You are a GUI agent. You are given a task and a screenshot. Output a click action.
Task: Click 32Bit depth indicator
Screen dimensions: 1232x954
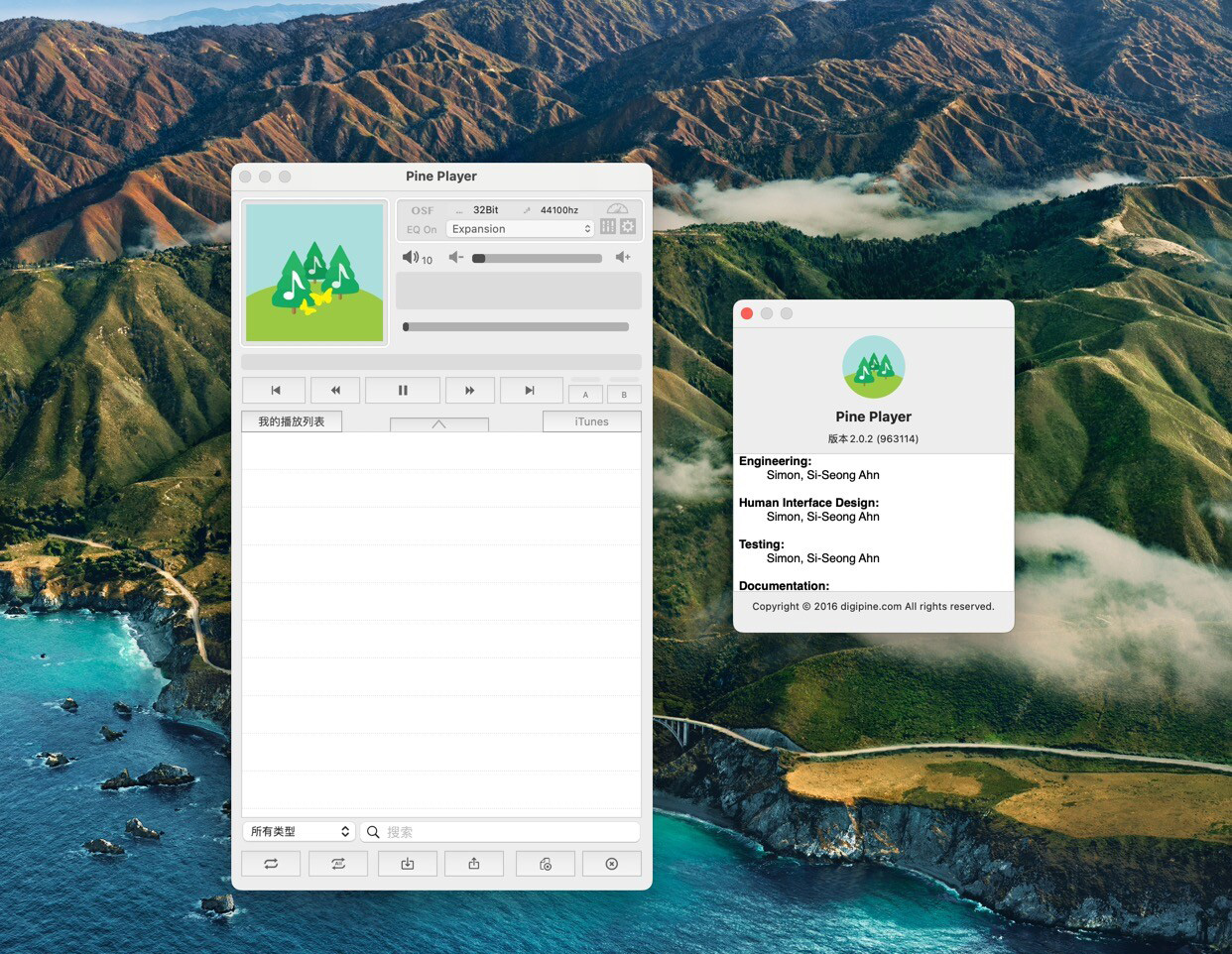pos(485,210)
